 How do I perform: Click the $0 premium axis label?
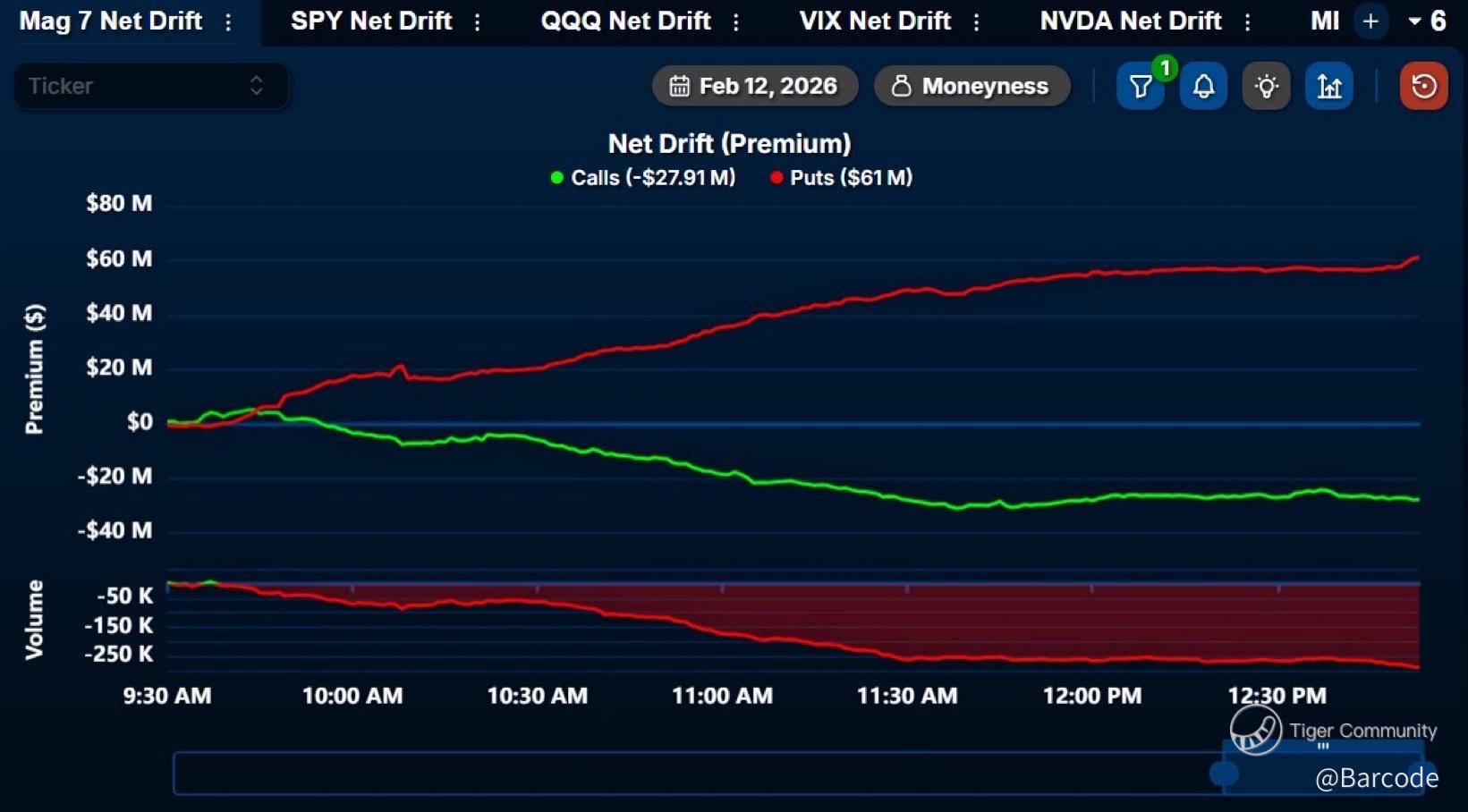click(140, 422)
